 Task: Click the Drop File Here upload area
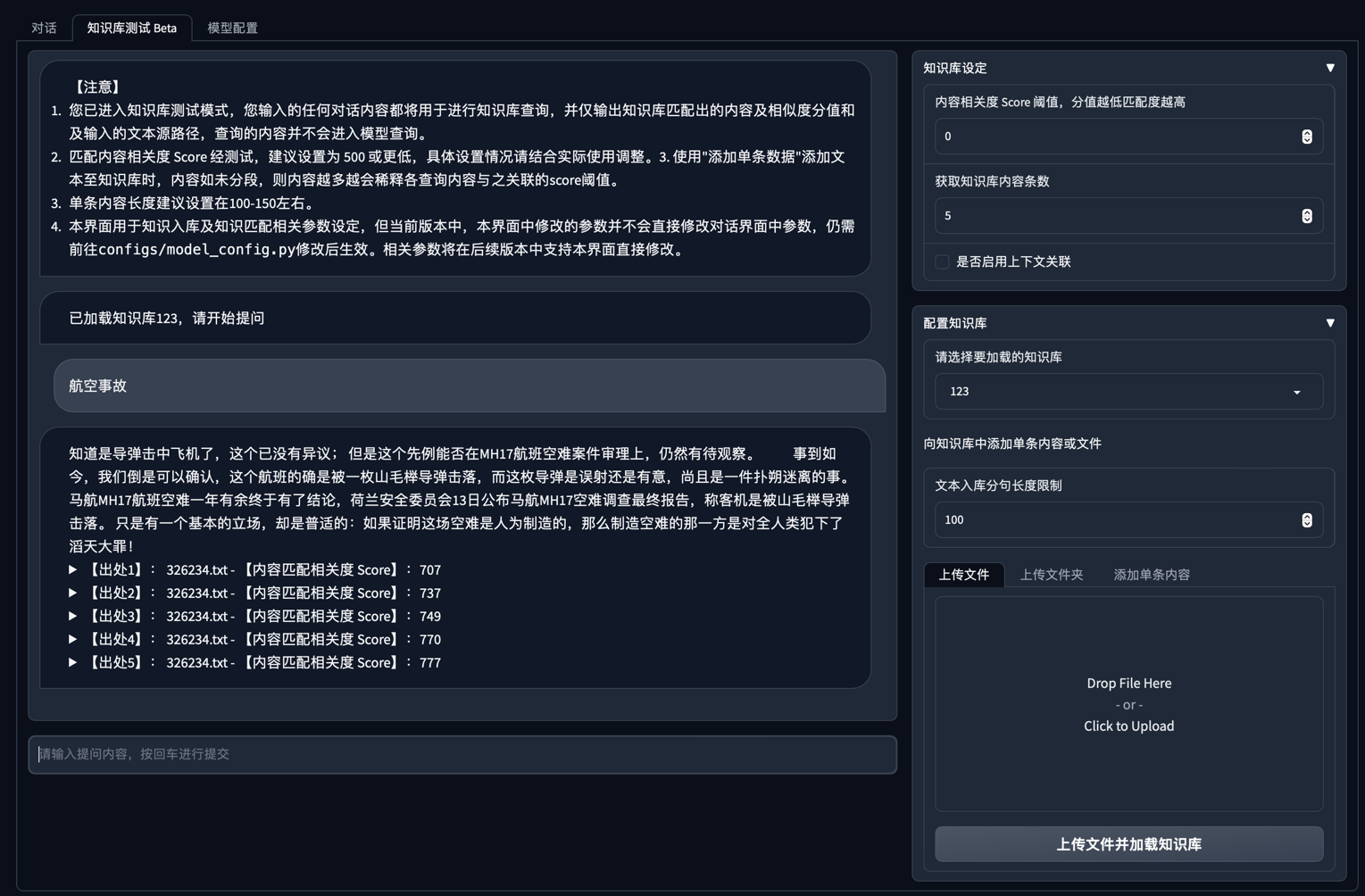click(x=1128, y=704)
